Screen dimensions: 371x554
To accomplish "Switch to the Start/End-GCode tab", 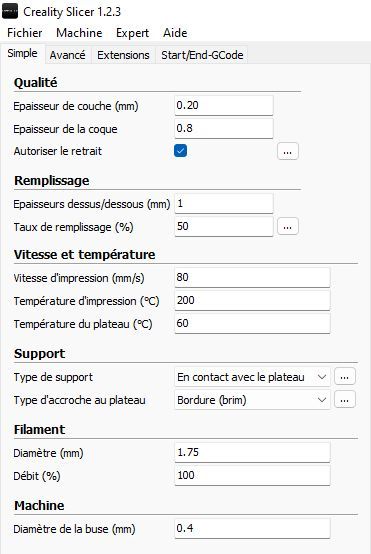I will point(202,55).
